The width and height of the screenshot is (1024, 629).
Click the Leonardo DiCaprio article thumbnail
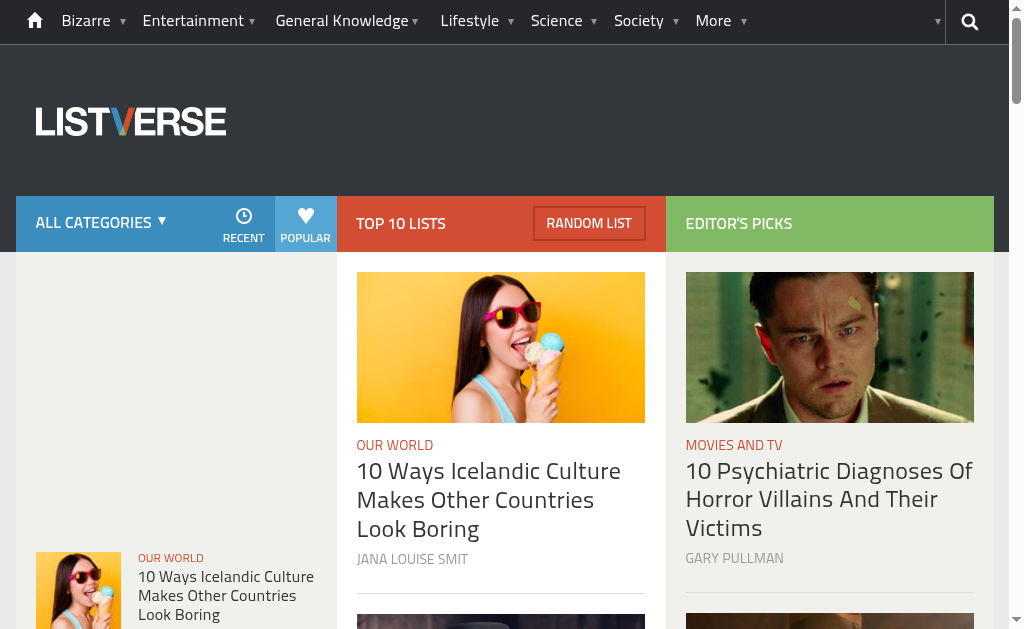tap(829, 347)
